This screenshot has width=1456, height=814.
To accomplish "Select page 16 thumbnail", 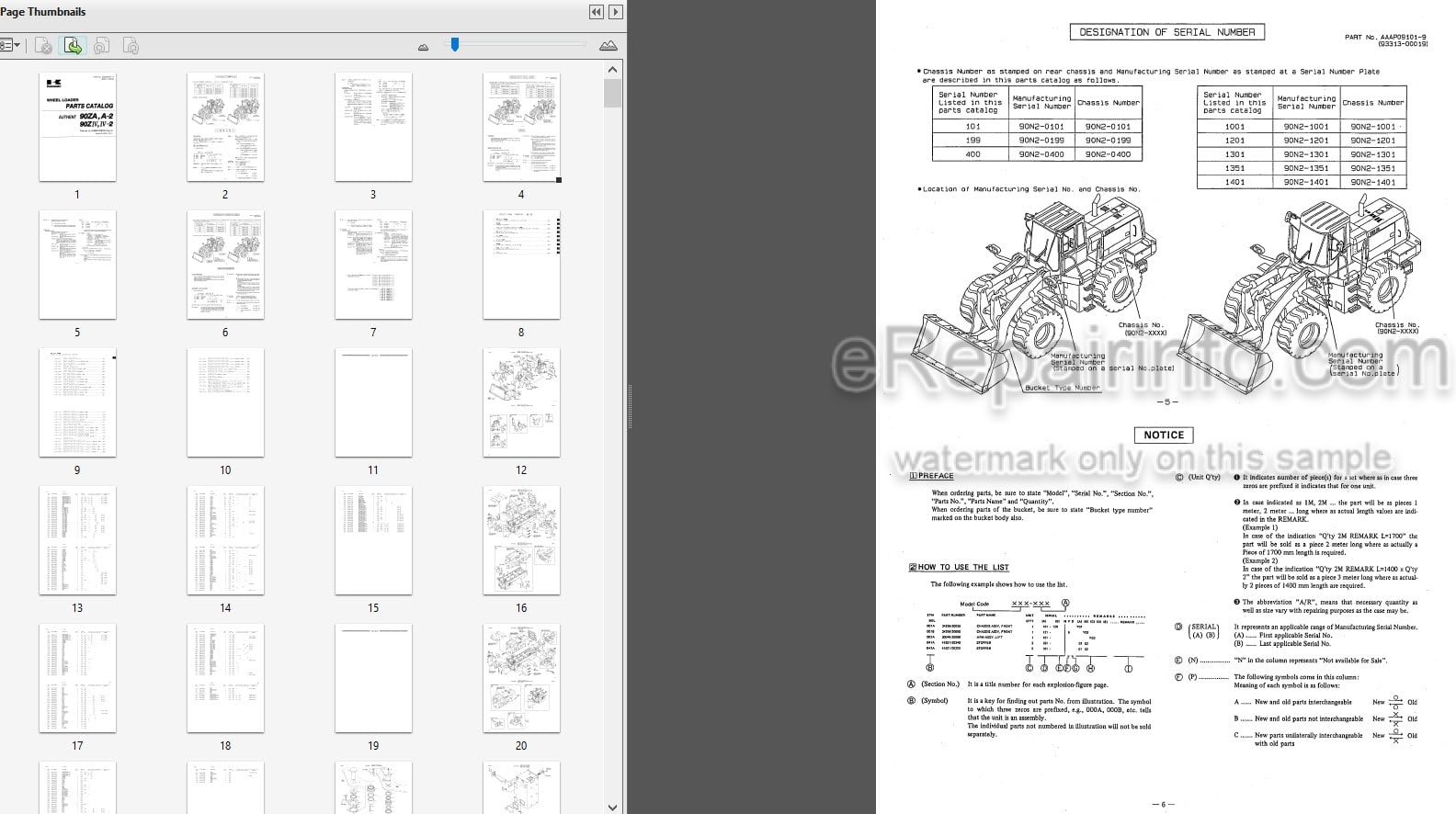I will coord(521,540).
